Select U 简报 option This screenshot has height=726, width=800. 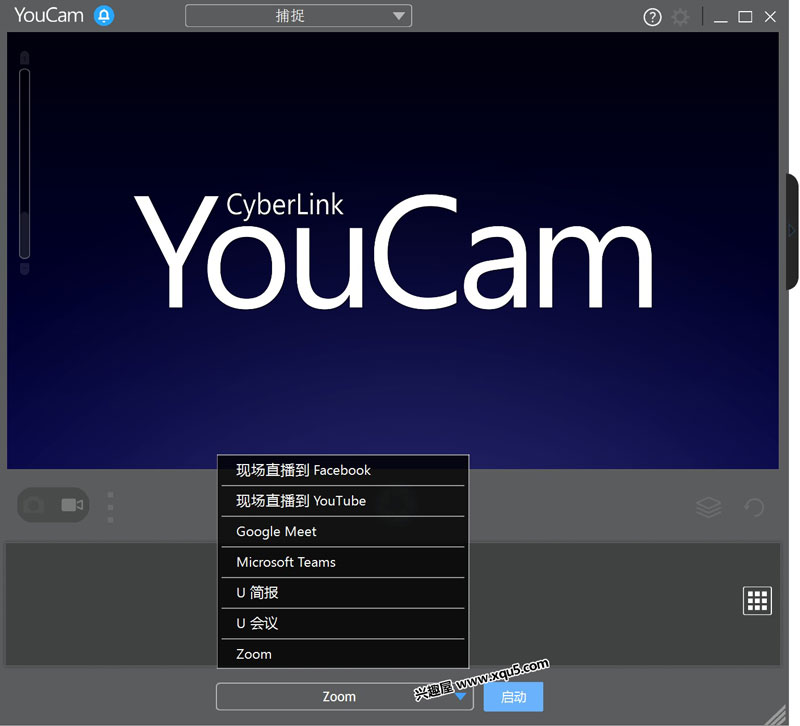pos(343,593)
